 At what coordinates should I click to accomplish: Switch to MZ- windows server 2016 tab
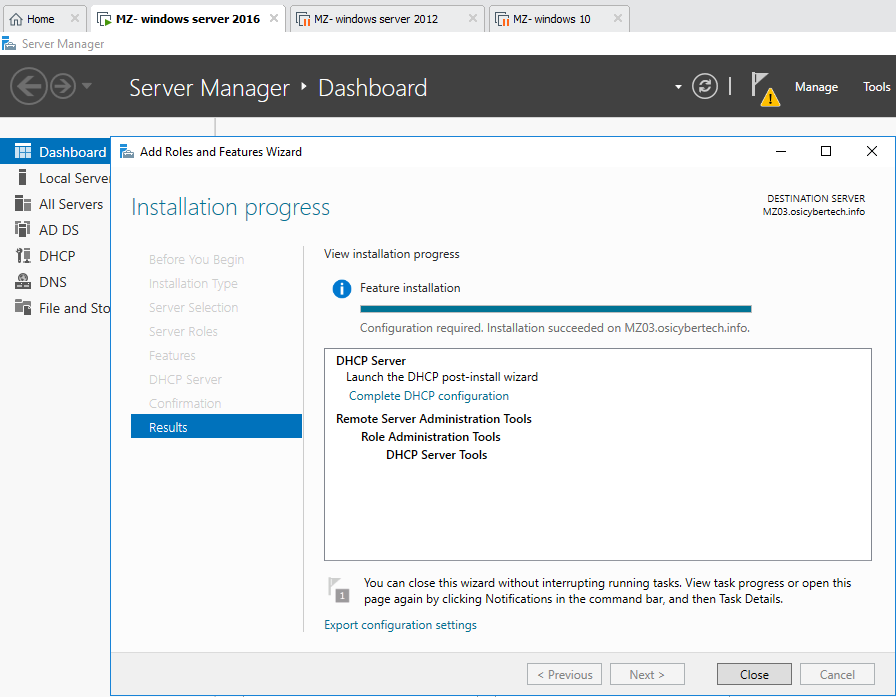click(x=187, y=19)
